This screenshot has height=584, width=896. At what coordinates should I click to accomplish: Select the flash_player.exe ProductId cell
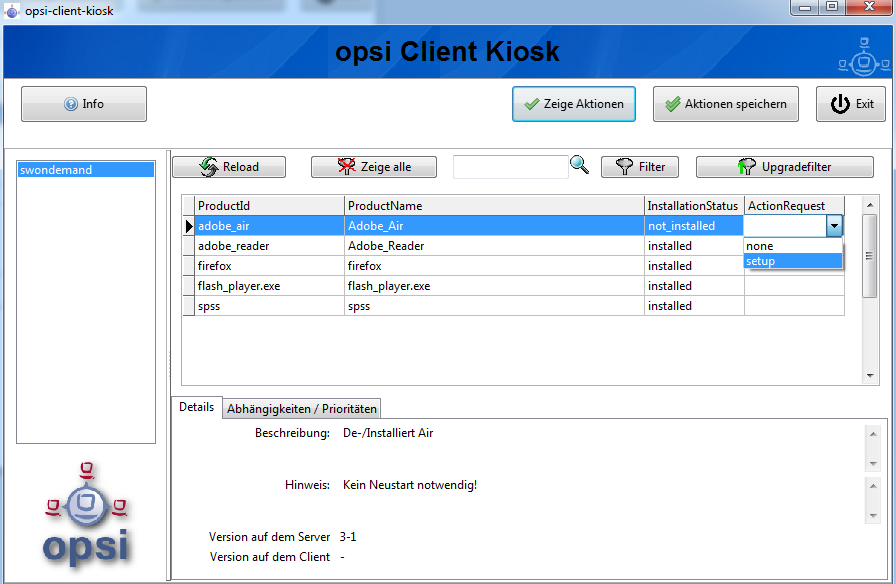(x=269, y=286)
